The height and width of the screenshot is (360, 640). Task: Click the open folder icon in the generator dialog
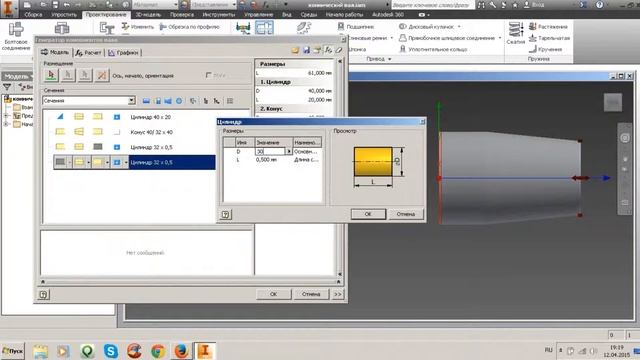tap(295, 50)
